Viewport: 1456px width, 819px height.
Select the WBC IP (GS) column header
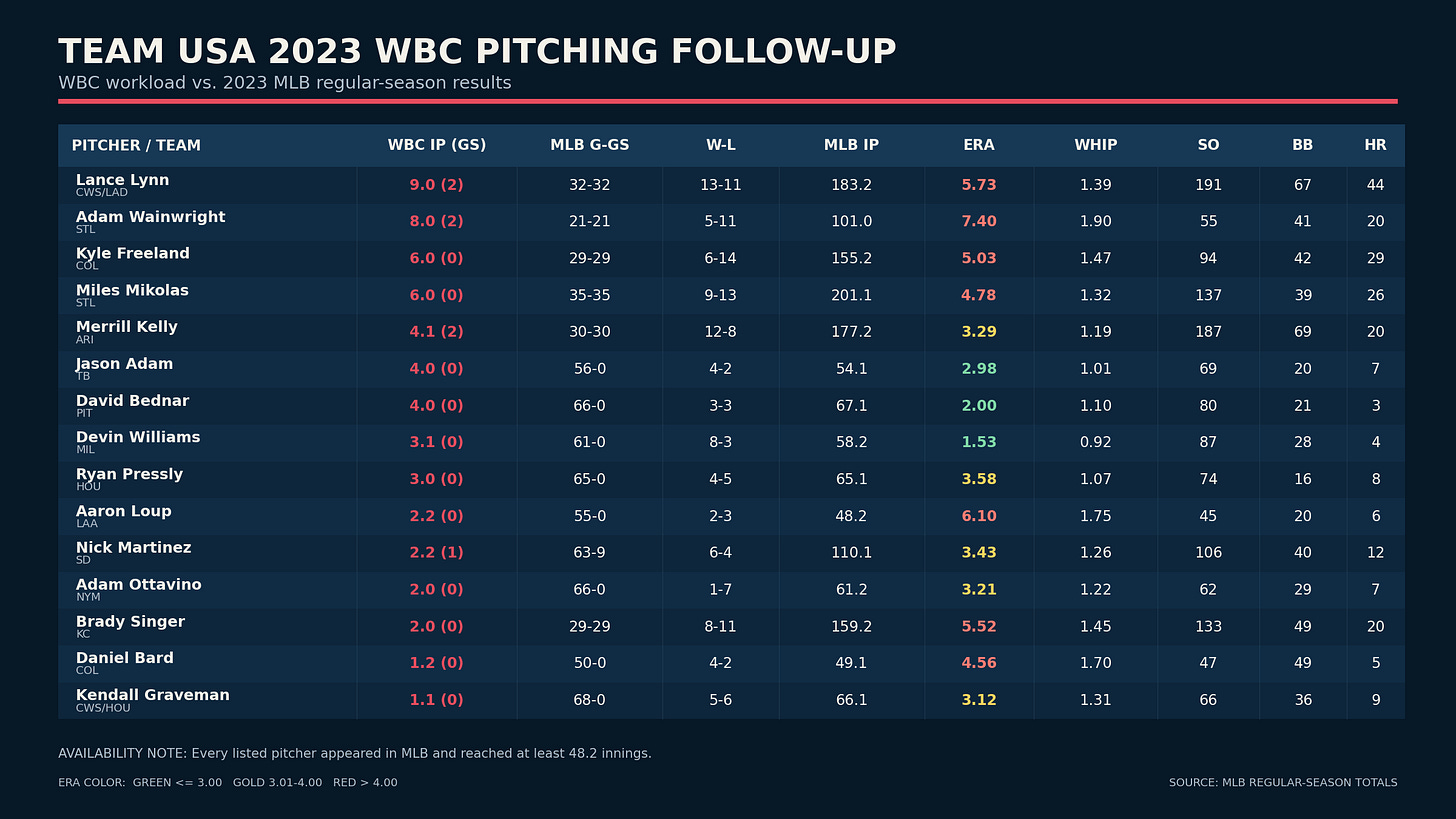coord(437,145)
